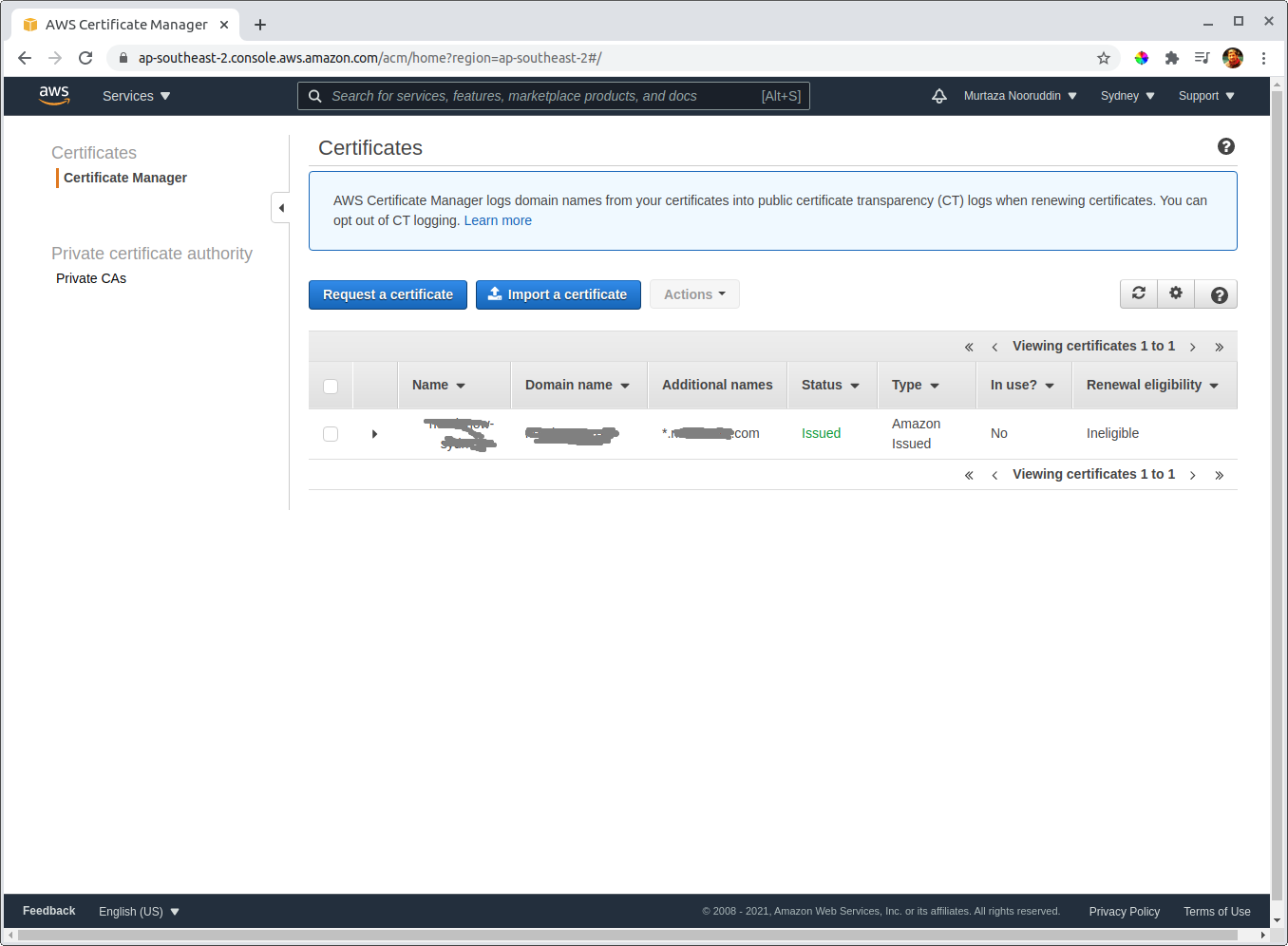
Task: Click the Certificates page help icon
Action: tap(1226, 146)
